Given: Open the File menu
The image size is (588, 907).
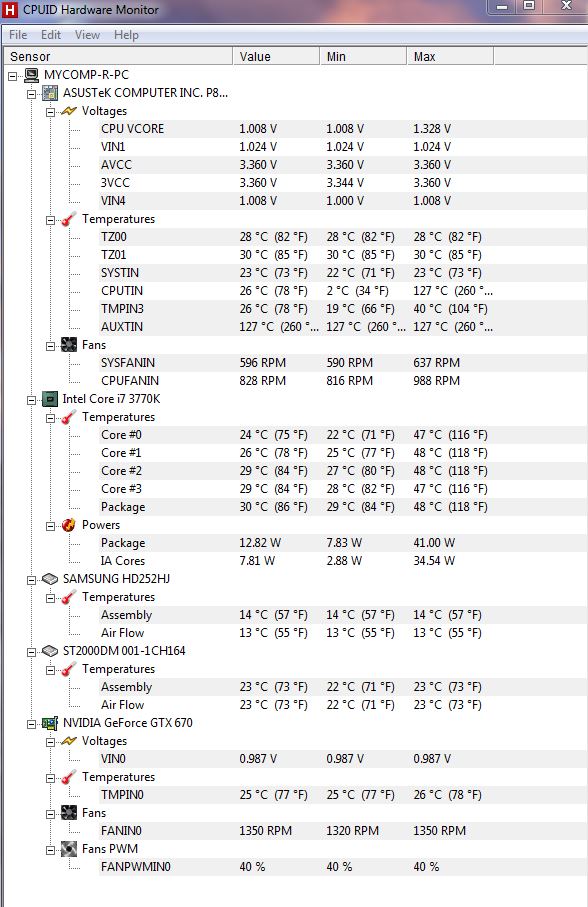Looking at the screenshot, I should coord(18,35).
